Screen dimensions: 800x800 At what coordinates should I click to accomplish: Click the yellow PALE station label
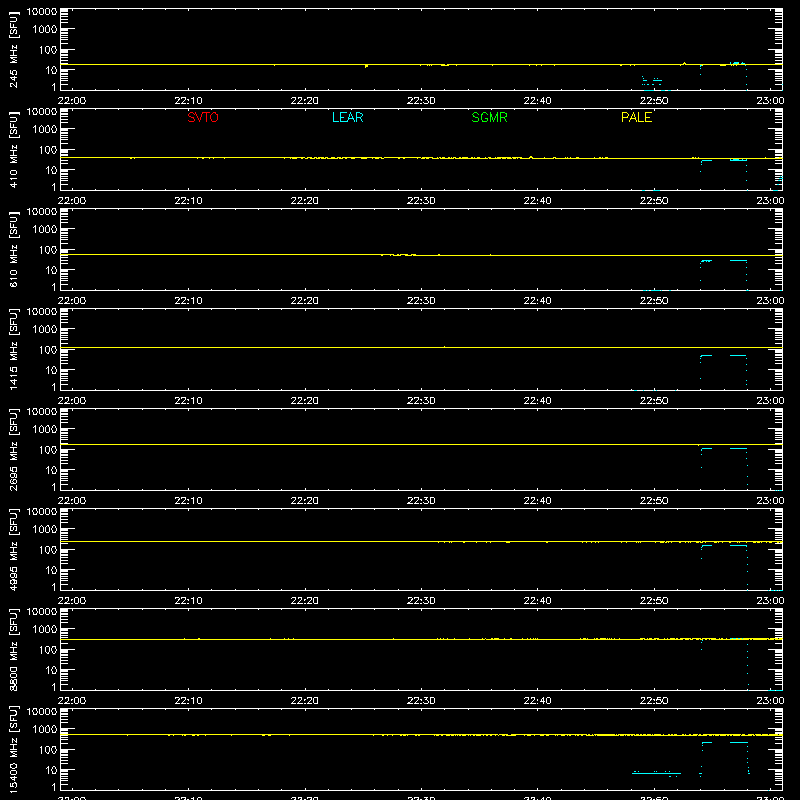636,117
